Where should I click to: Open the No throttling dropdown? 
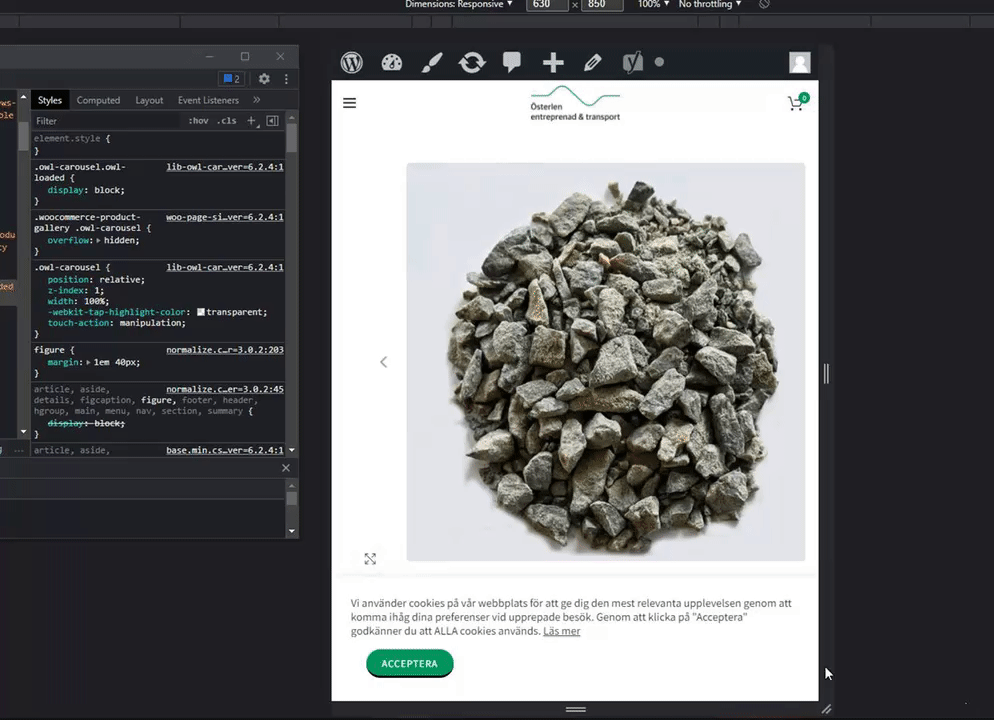[x=709, y=4]
